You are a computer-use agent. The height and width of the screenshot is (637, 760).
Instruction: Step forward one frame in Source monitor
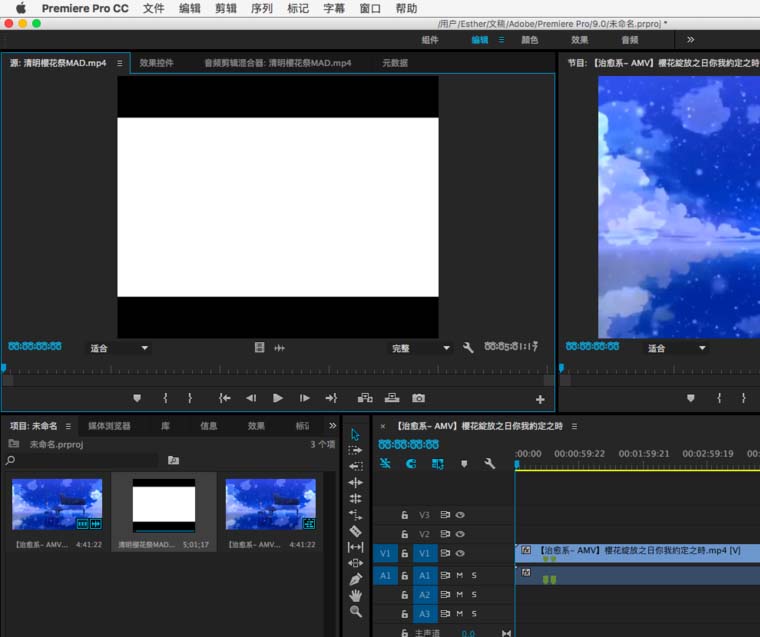pyautogui.click(x=304, y=398)
